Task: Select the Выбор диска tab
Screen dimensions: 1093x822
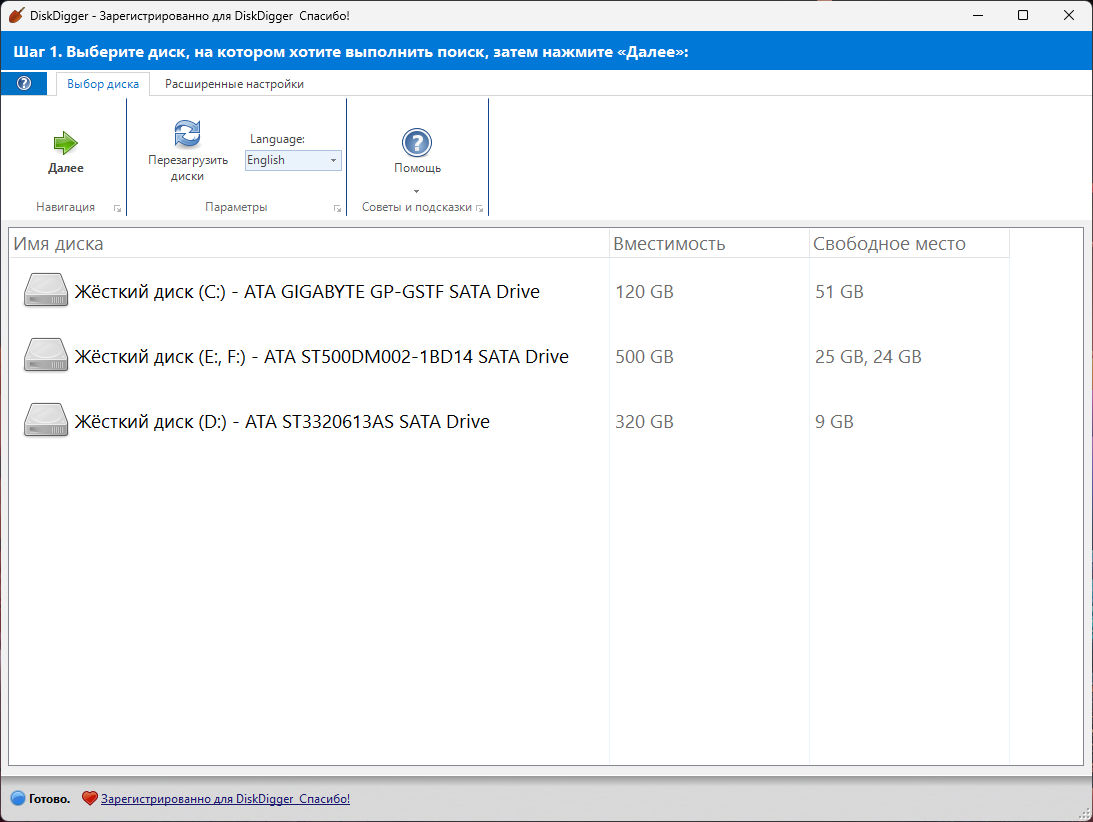Action: click(x=103, y=84)
